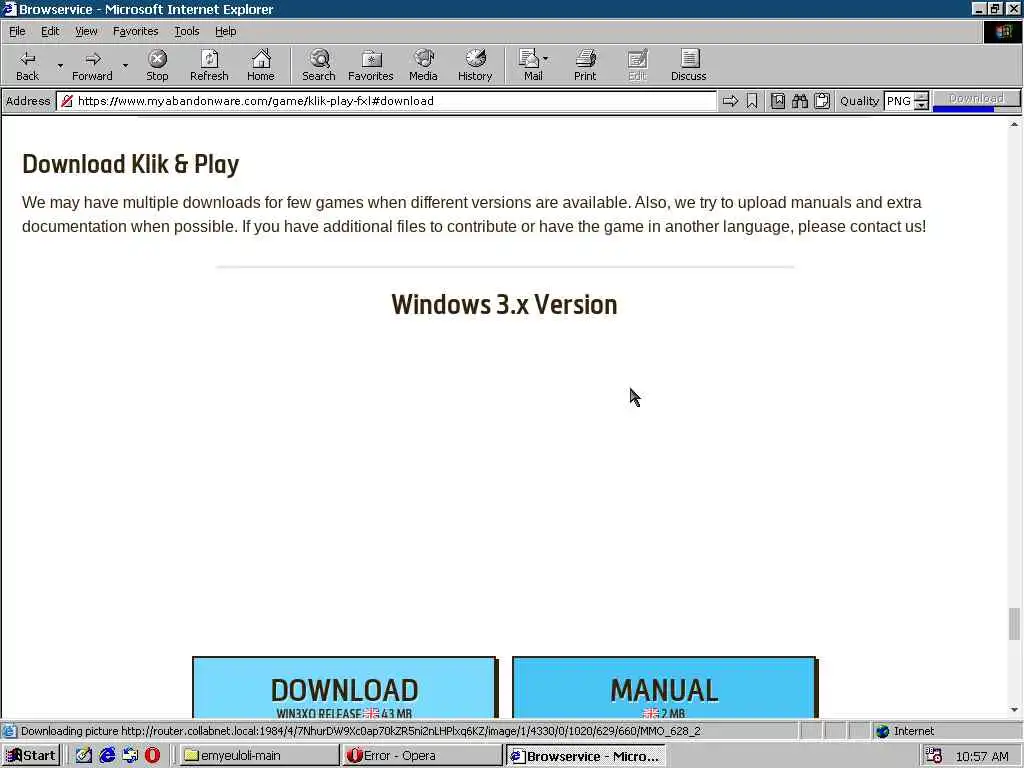Click the binoculars find icon

800,101
